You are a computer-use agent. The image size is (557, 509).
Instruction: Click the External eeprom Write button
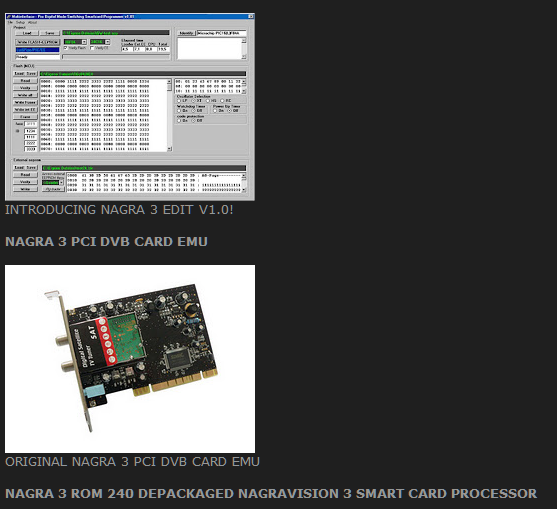pyautogui.click(x=25, y=189)
